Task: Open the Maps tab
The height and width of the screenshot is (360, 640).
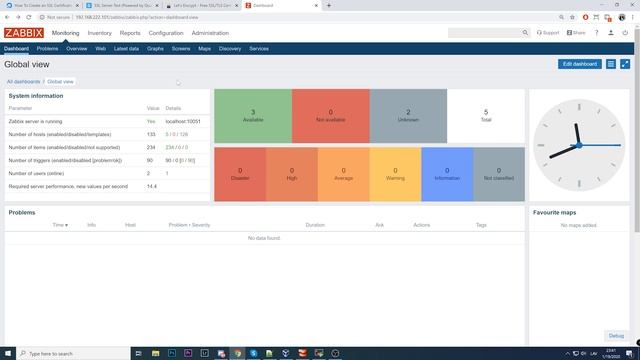Action: pos(204,49)
